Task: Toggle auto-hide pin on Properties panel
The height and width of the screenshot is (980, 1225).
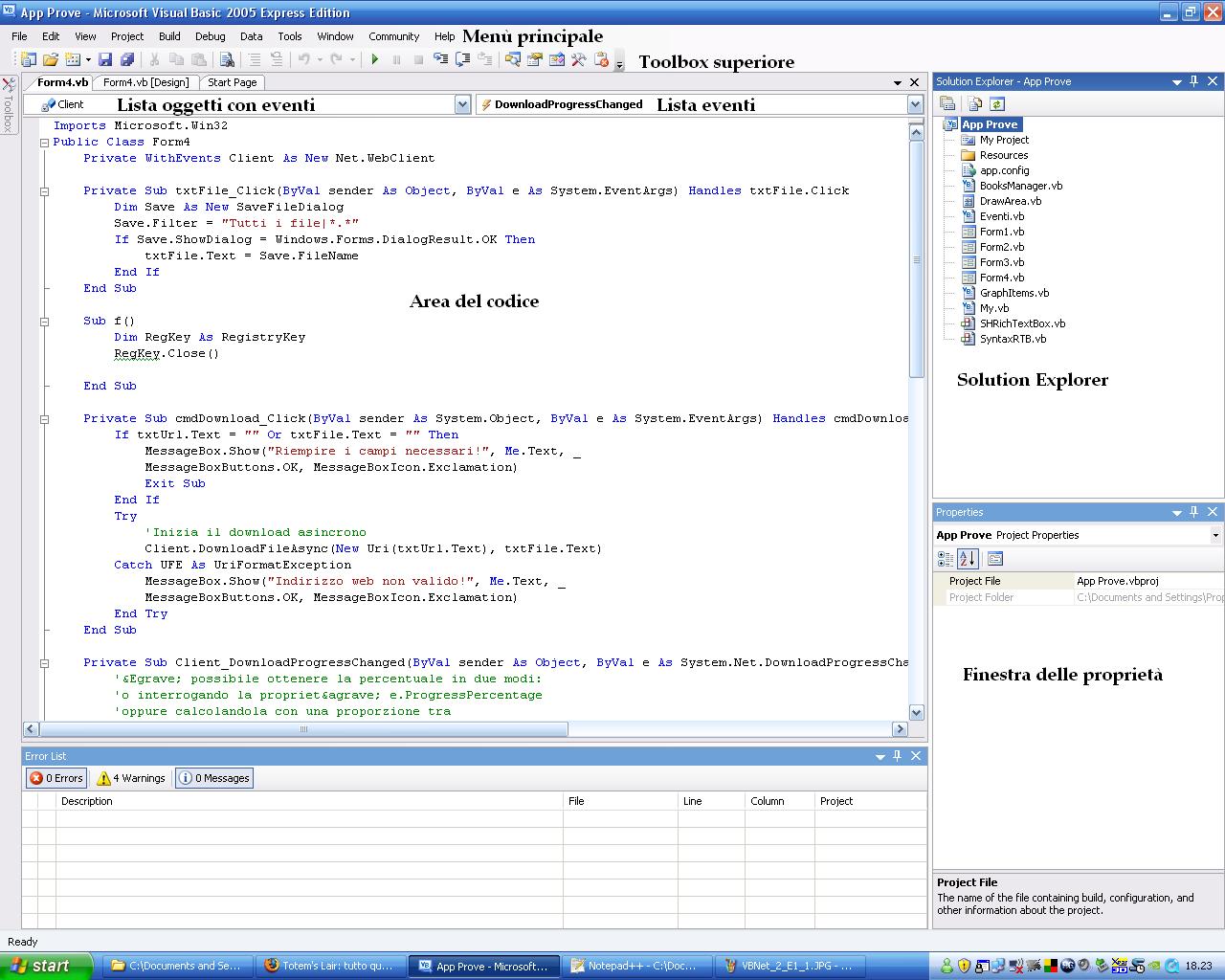Action: coord(1194,512)
